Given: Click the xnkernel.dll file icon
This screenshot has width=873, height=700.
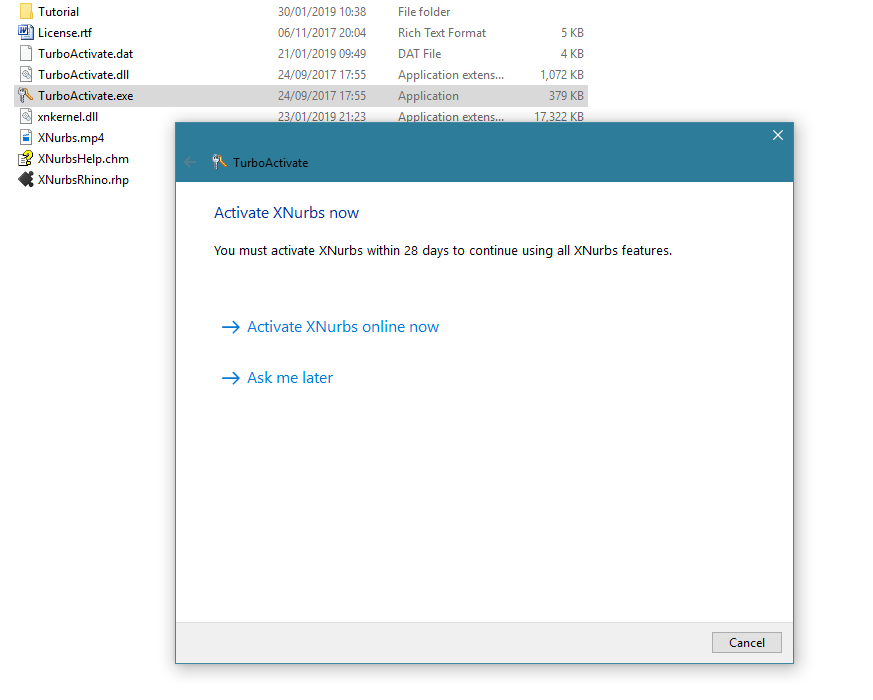Looking at the screenshot, I should coord(26,116).
